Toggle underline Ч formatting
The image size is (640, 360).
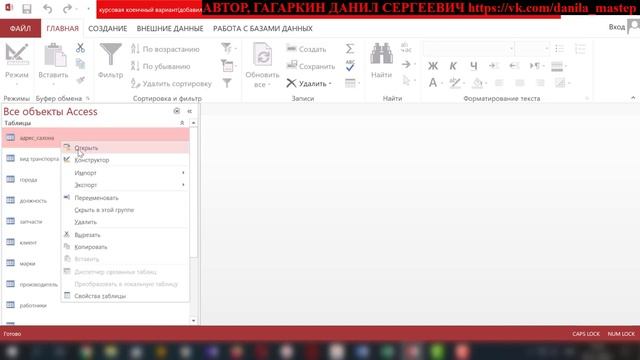tap(473, 66)
